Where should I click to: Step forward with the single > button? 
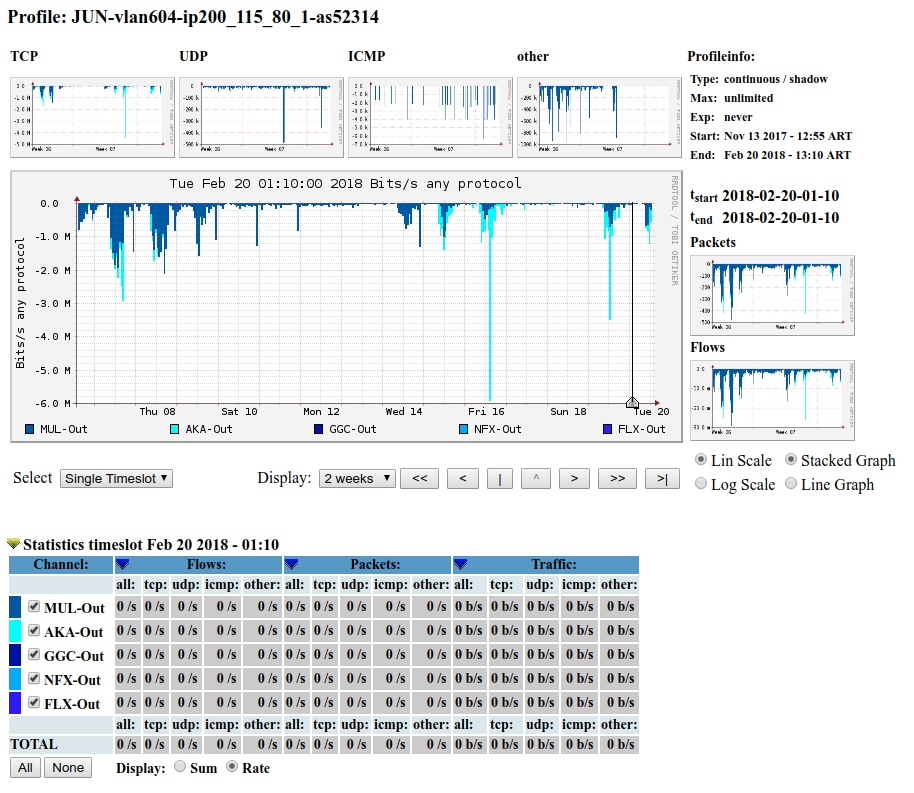coord(573,479)
